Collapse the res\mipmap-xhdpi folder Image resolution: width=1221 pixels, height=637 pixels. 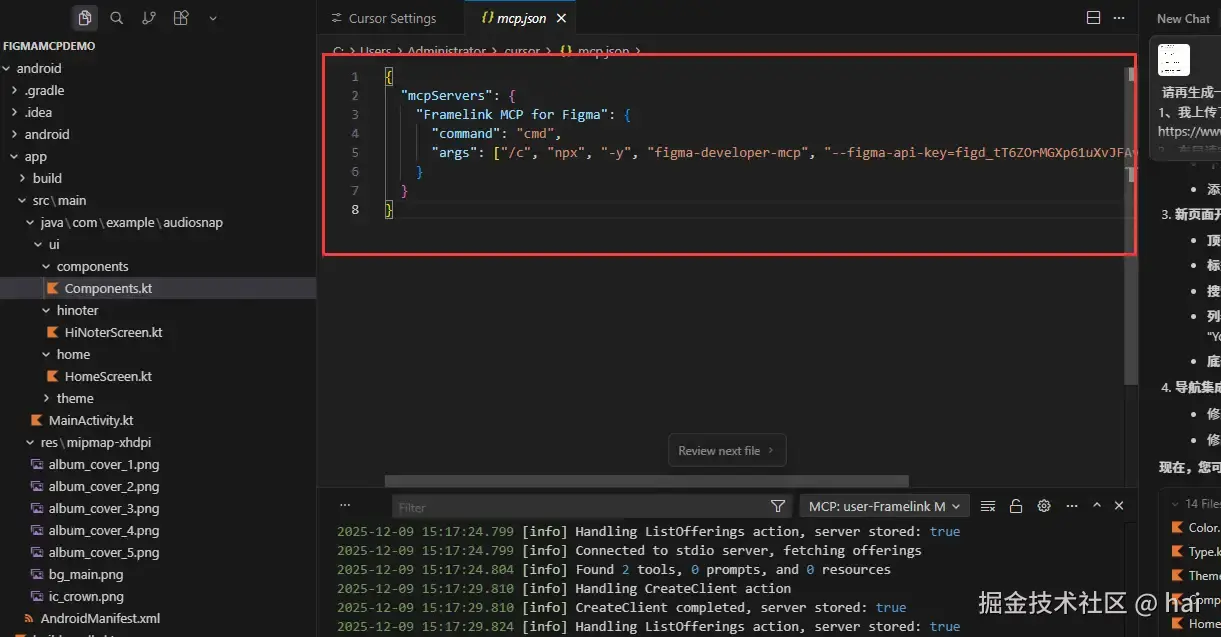[x=95, y=442]
